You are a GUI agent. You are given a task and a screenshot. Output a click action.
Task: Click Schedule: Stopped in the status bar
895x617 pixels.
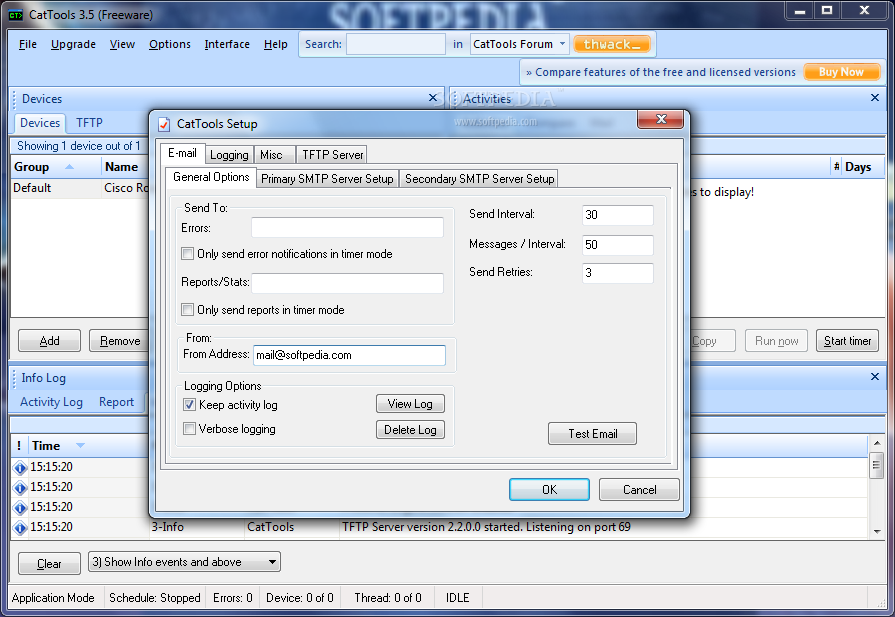click(x=155, y=598)
